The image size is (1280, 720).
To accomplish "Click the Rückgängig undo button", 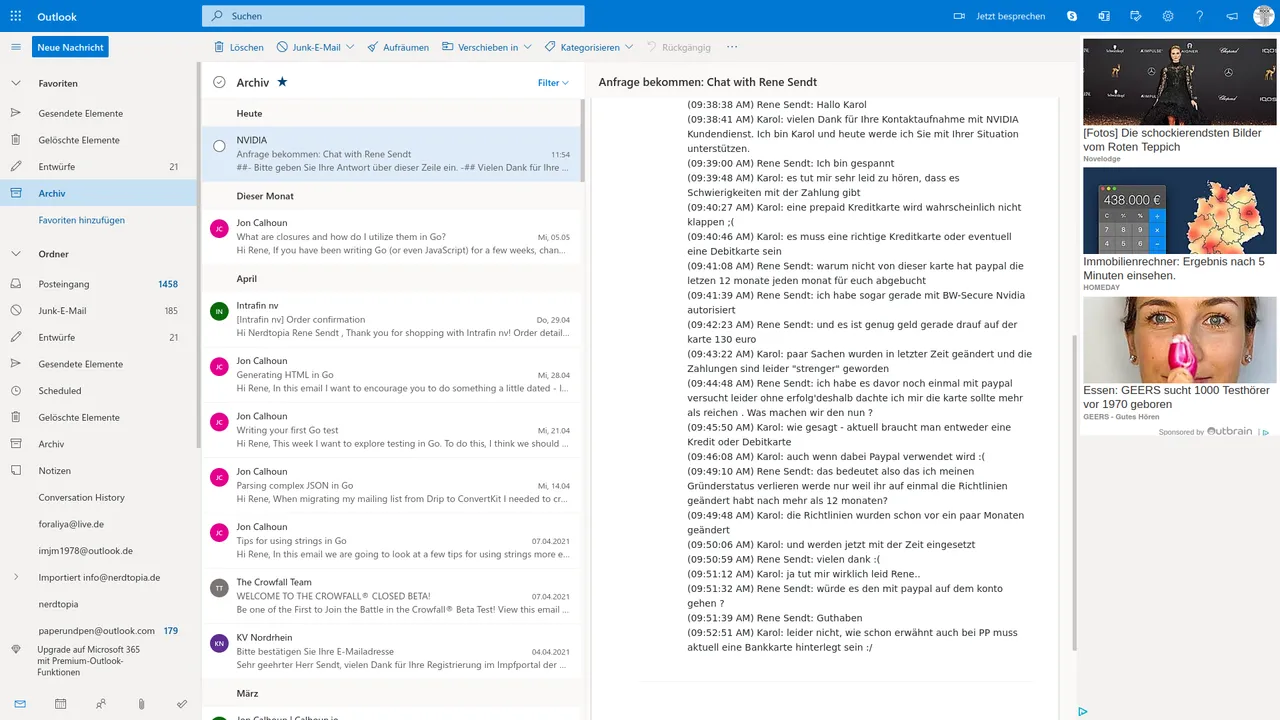I will coord(678,47).
